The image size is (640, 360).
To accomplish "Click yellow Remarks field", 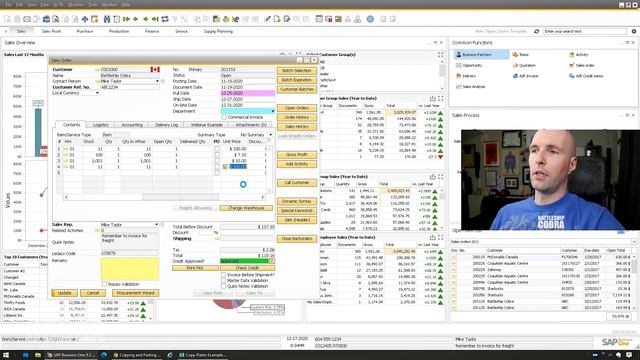I will [130, 269].
